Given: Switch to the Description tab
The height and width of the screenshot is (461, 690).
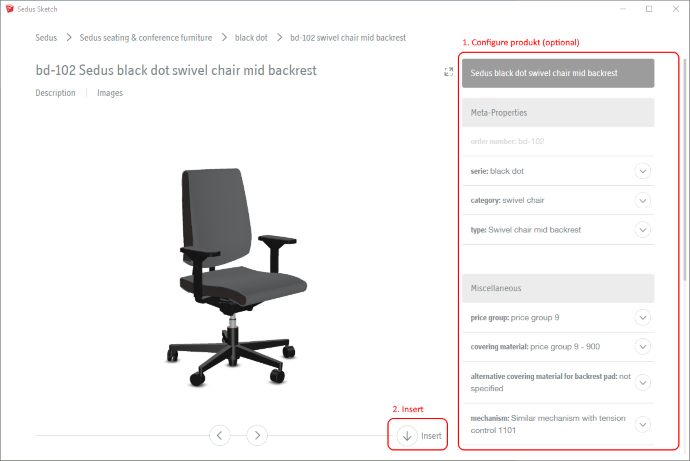Looking at the screenshot, I should 55,93.
